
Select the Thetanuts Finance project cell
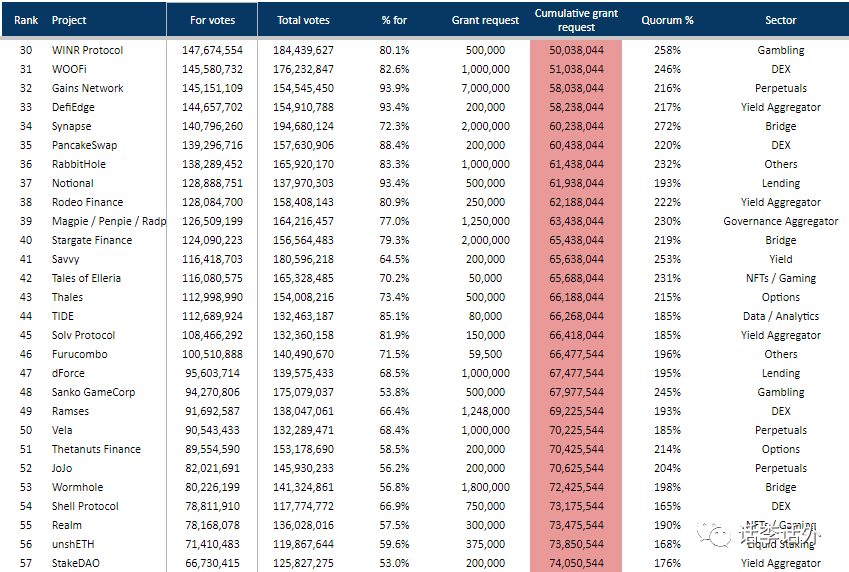96,449
